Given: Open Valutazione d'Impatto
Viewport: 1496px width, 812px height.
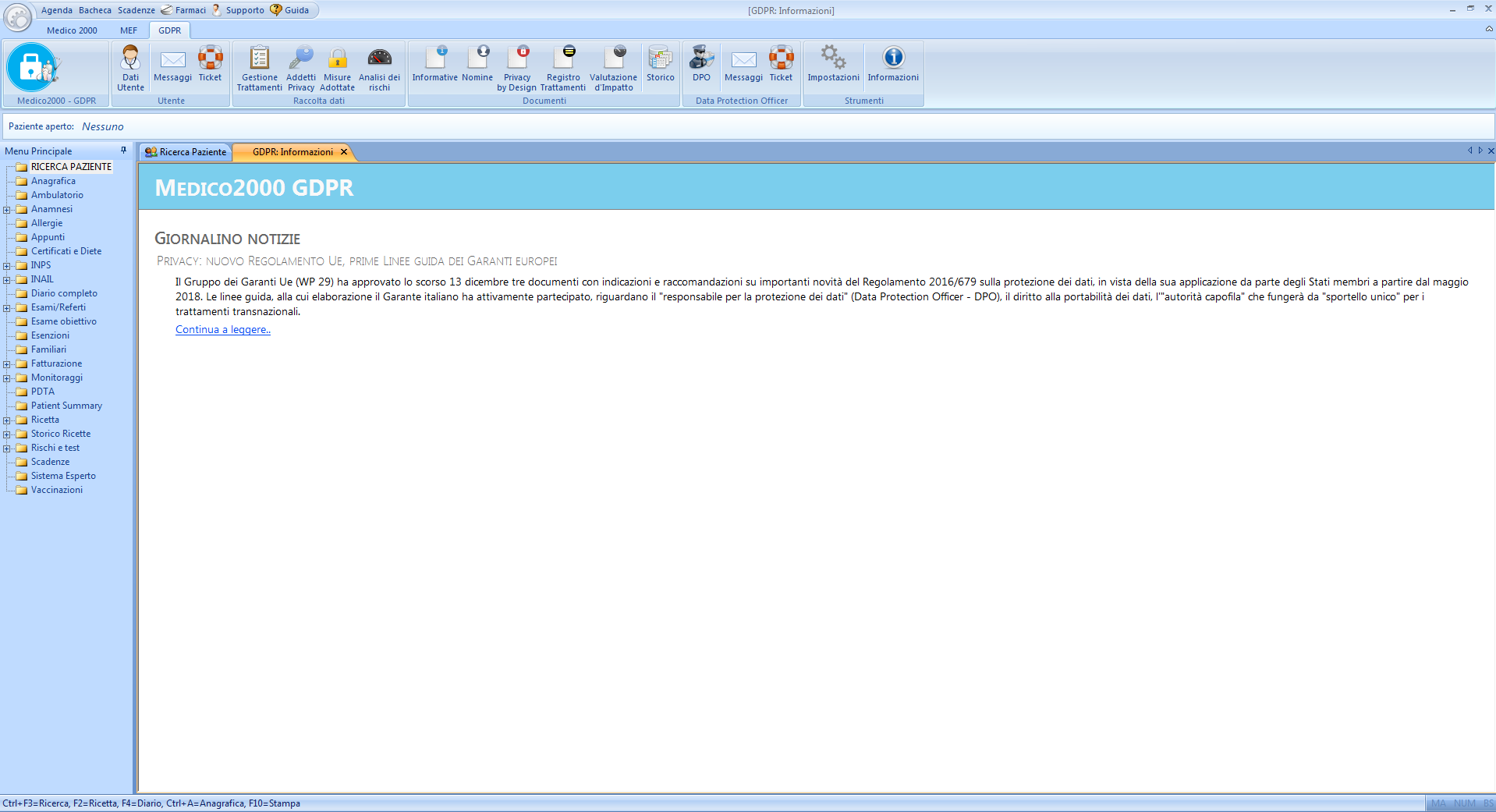Looking at the screenshot, I should pyautogui.click(x=613, y=68).
